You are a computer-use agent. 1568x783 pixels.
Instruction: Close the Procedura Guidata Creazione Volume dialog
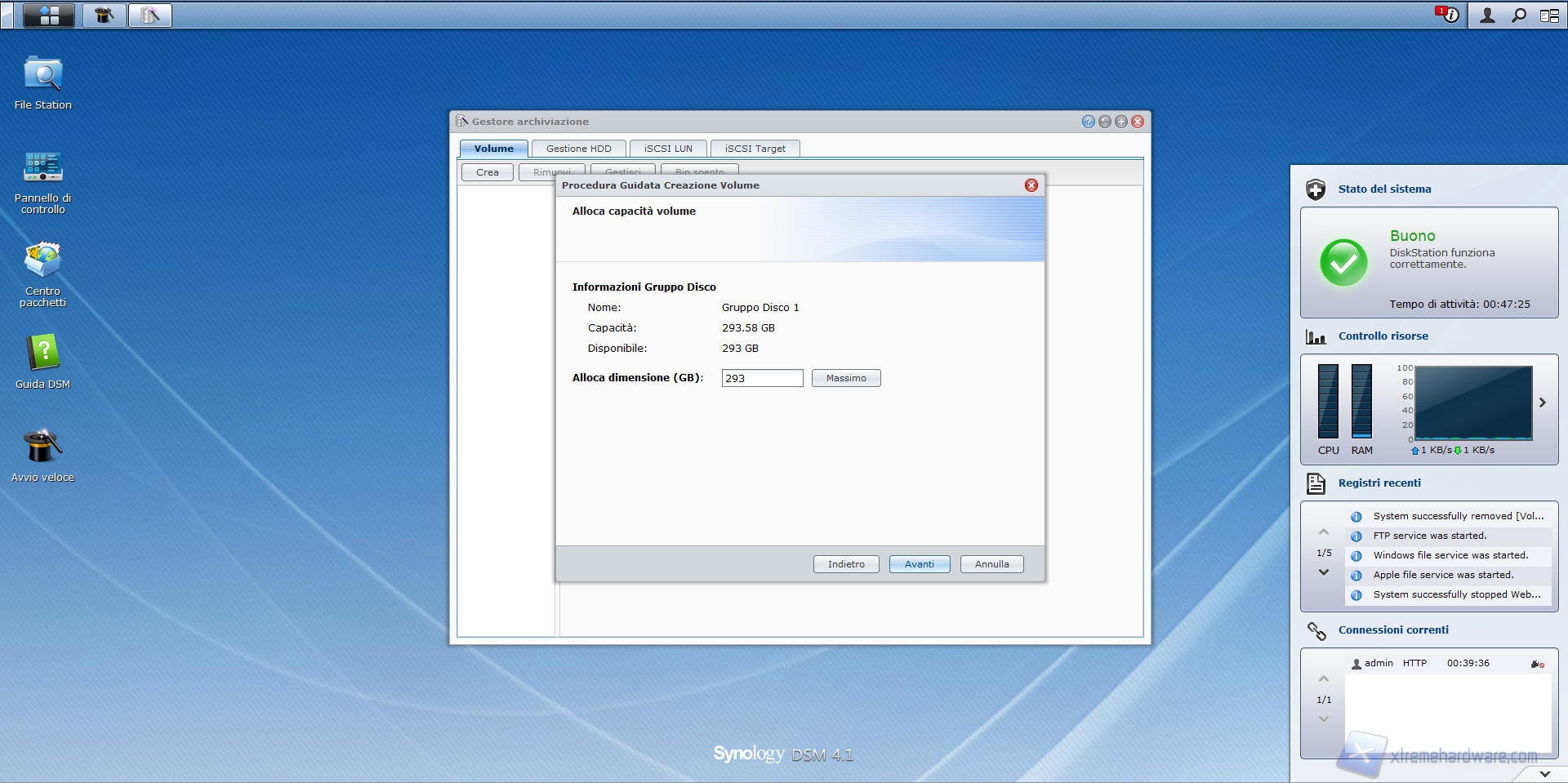1031,185
